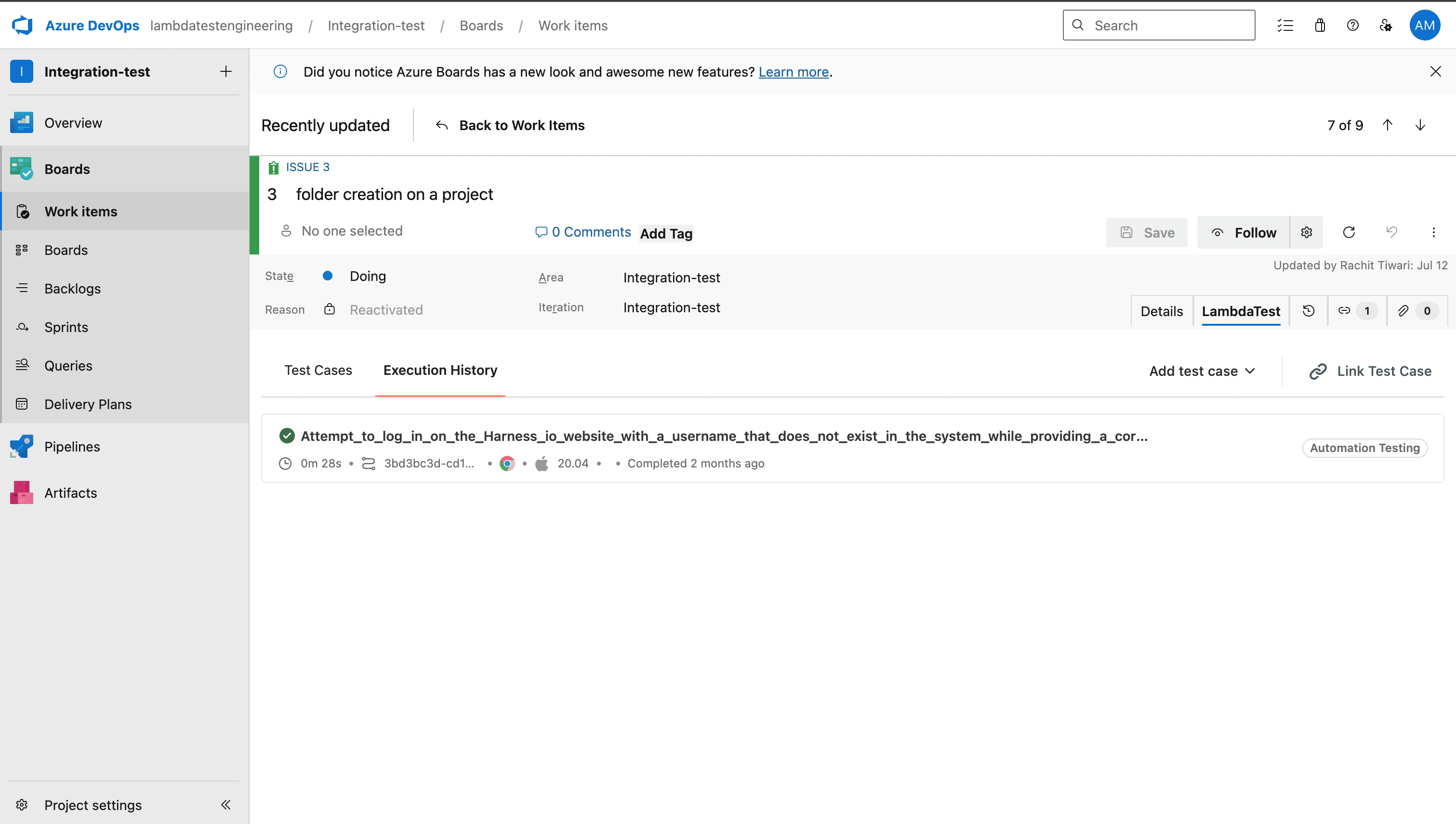This screenshot has height=824, width=1456.
Task: Open the AM profile avatar
Action: pyautogui.click(x=1424, y=26)
